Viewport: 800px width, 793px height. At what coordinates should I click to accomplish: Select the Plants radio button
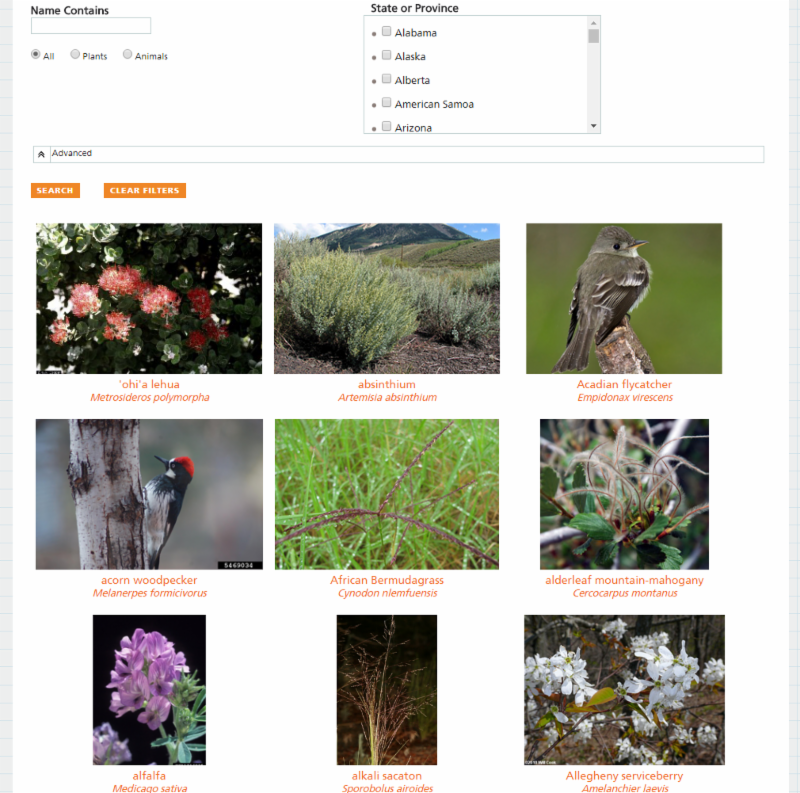tap(75, 54)
